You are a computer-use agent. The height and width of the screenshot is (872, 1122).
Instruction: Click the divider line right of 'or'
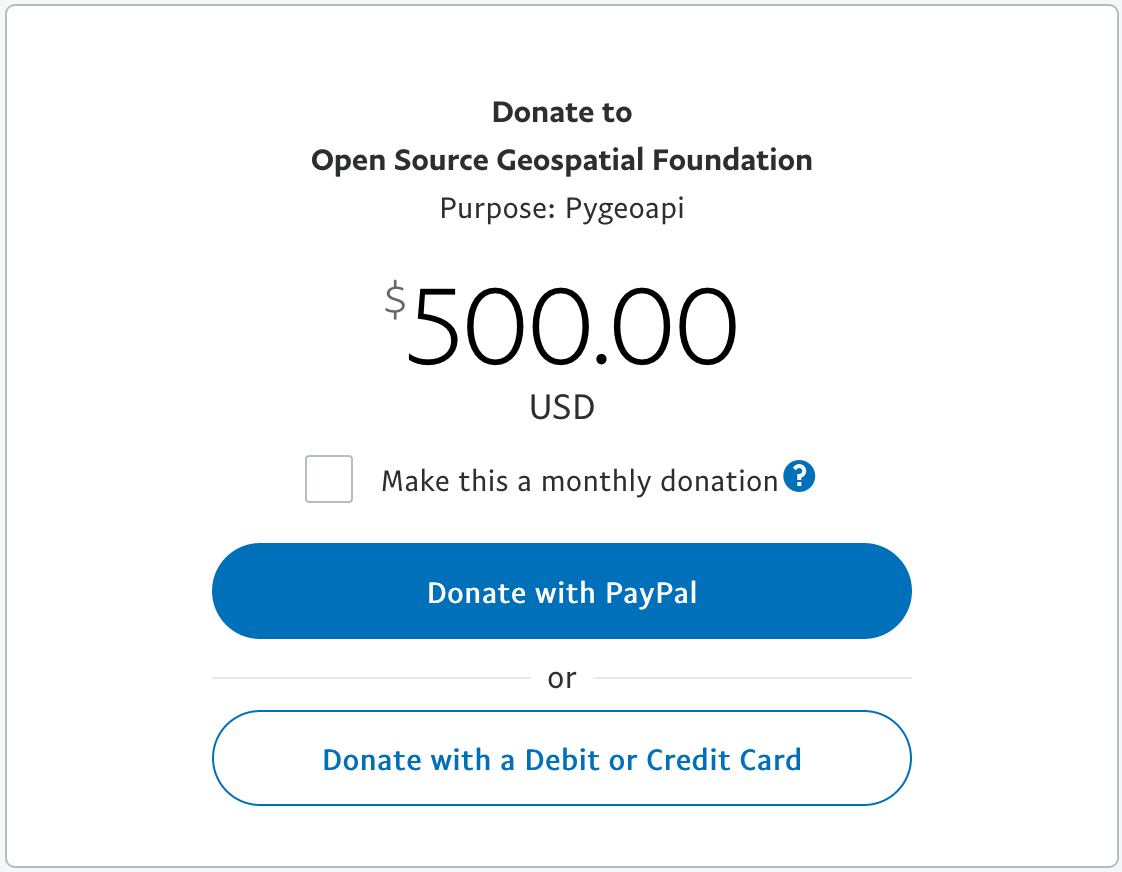pyautogui.click(x=752, y=677)
